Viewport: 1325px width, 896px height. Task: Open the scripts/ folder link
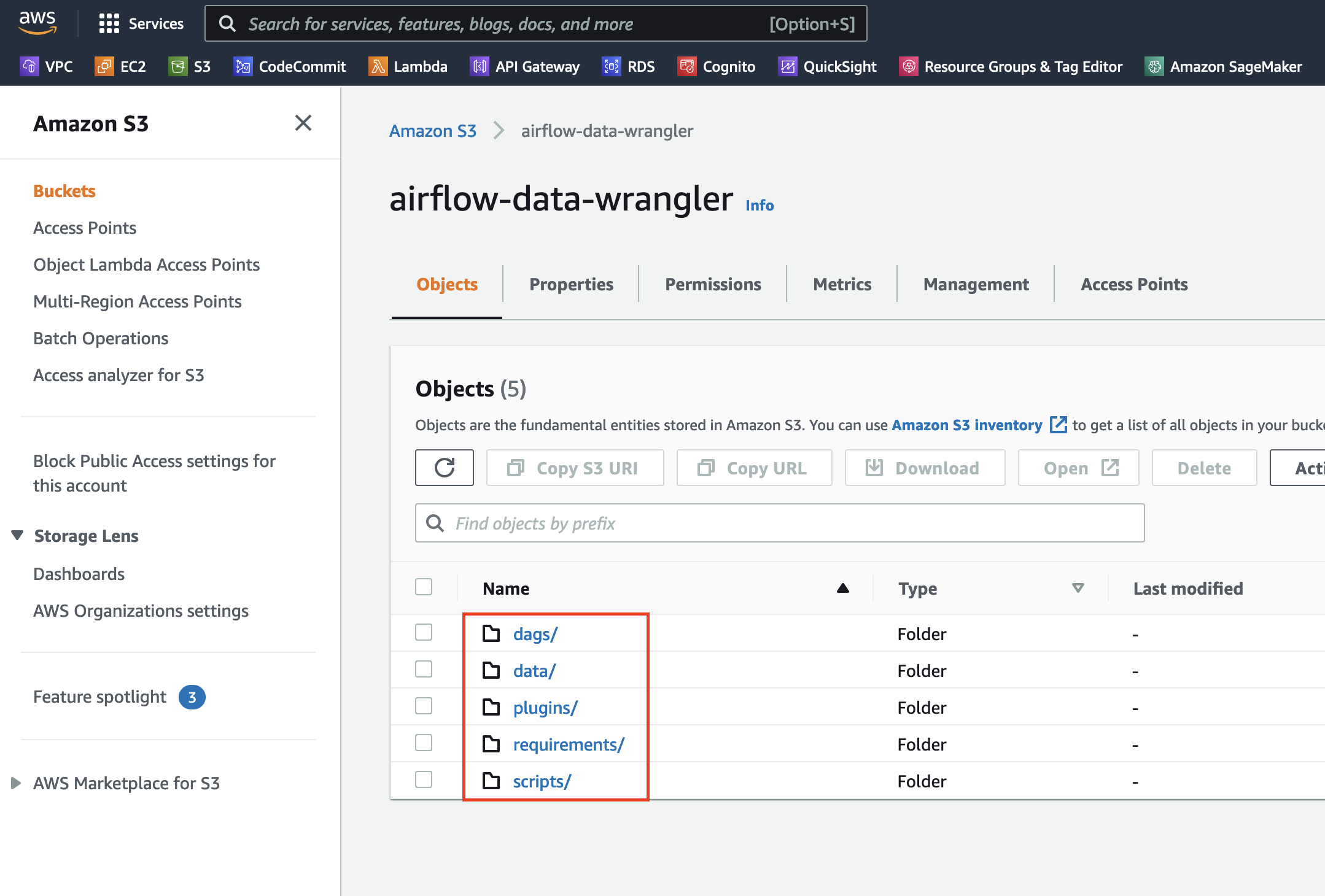point(542,781)
